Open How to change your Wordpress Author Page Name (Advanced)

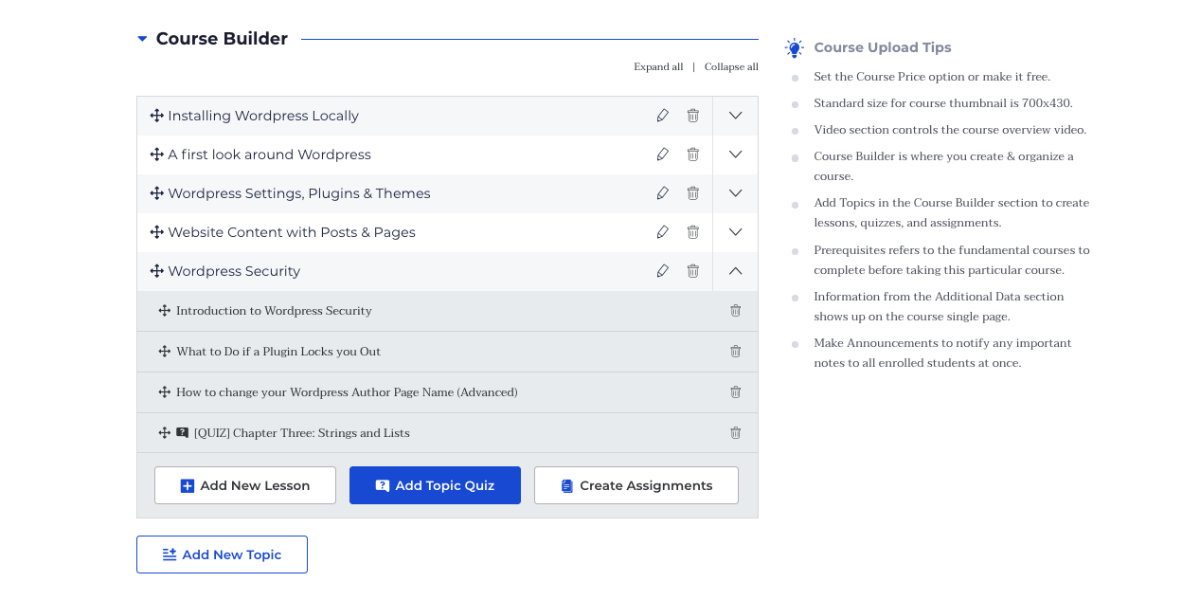tap(347, 392)
